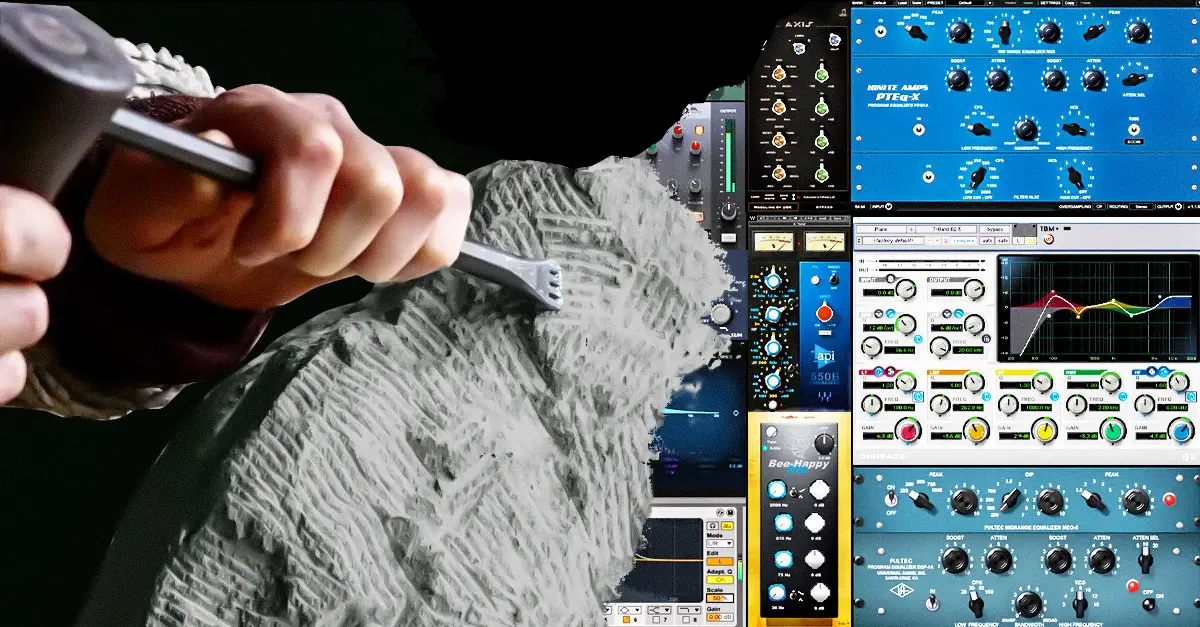1200x627 pixels.
Task: Click the green HMF gain knob
Action: tap(1112, 432)
